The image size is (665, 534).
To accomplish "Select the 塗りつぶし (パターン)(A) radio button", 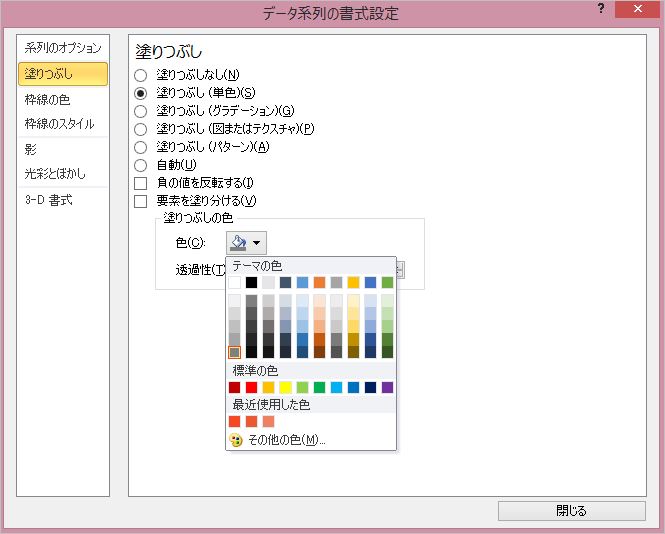I will pyautogui.click(x=140, y=147).
